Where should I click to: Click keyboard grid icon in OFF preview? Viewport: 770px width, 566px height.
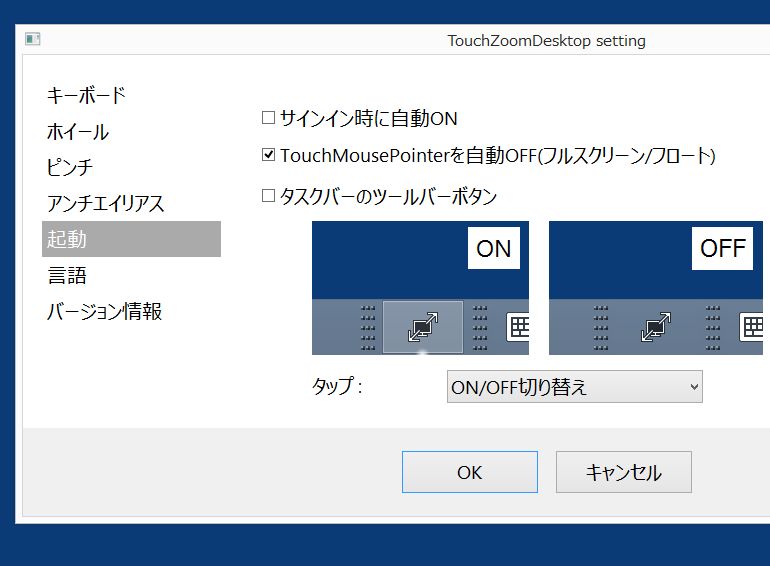click(x=751, y=327)
